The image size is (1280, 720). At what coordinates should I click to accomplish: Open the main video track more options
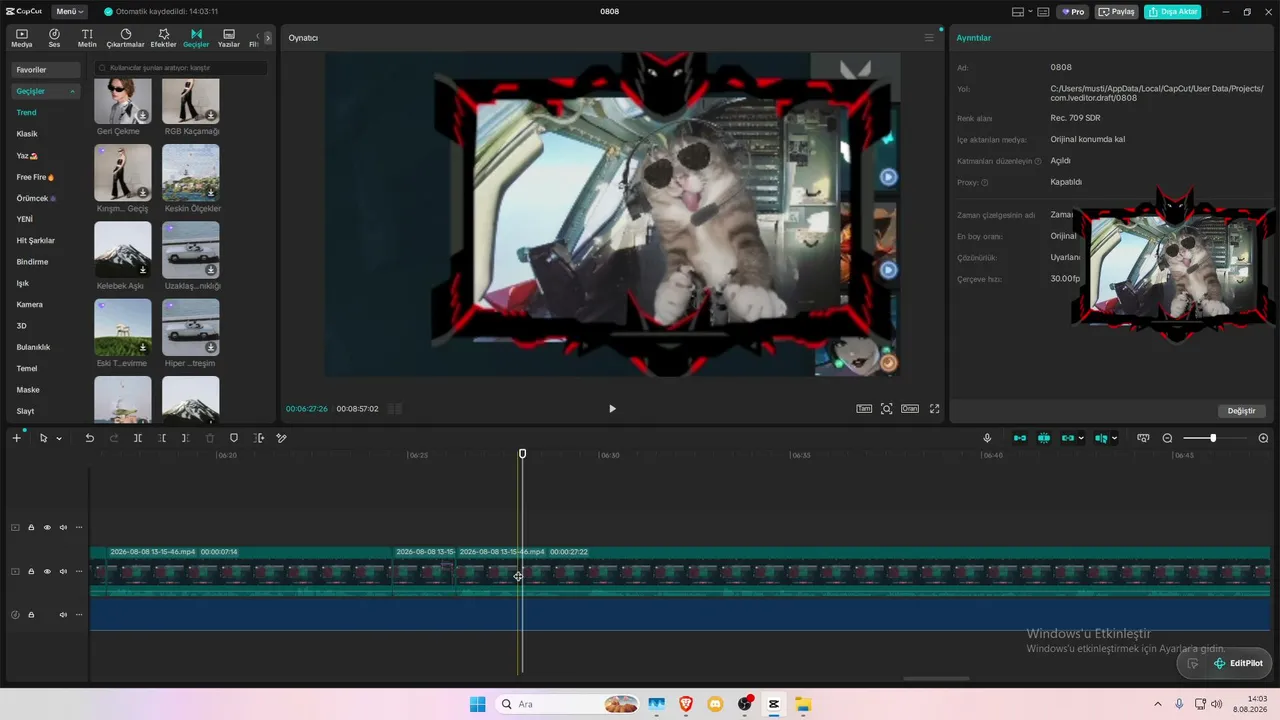pos(79,571)
